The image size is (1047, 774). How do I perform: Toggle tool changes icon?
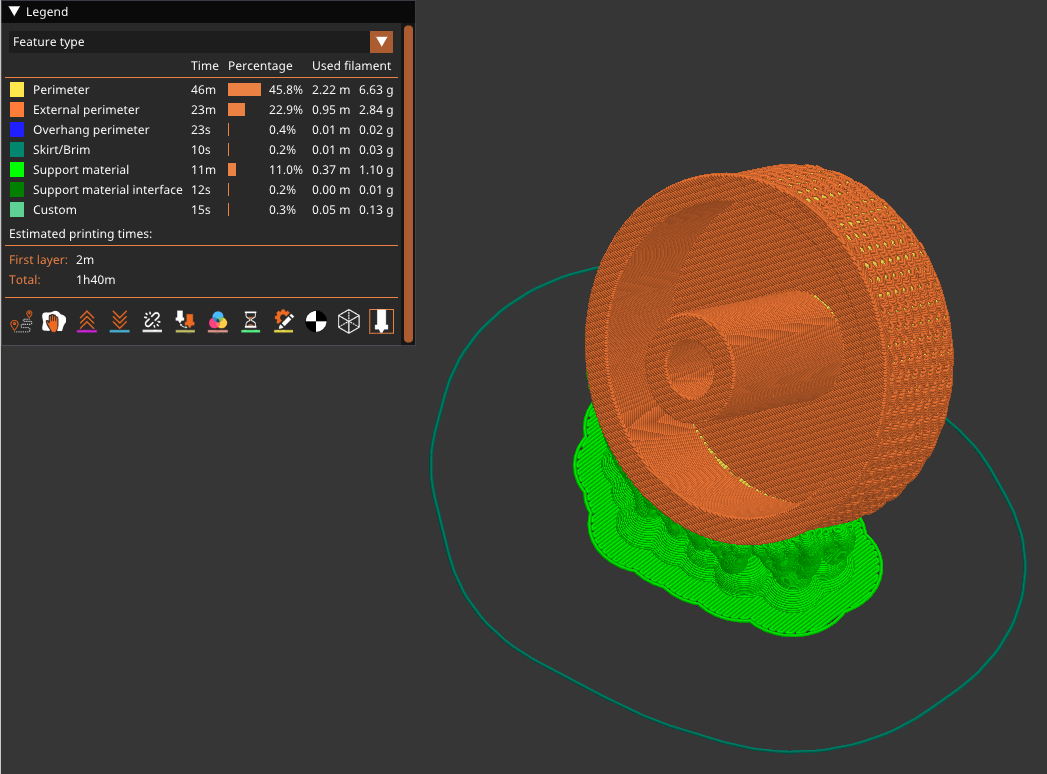click(185, 322)
